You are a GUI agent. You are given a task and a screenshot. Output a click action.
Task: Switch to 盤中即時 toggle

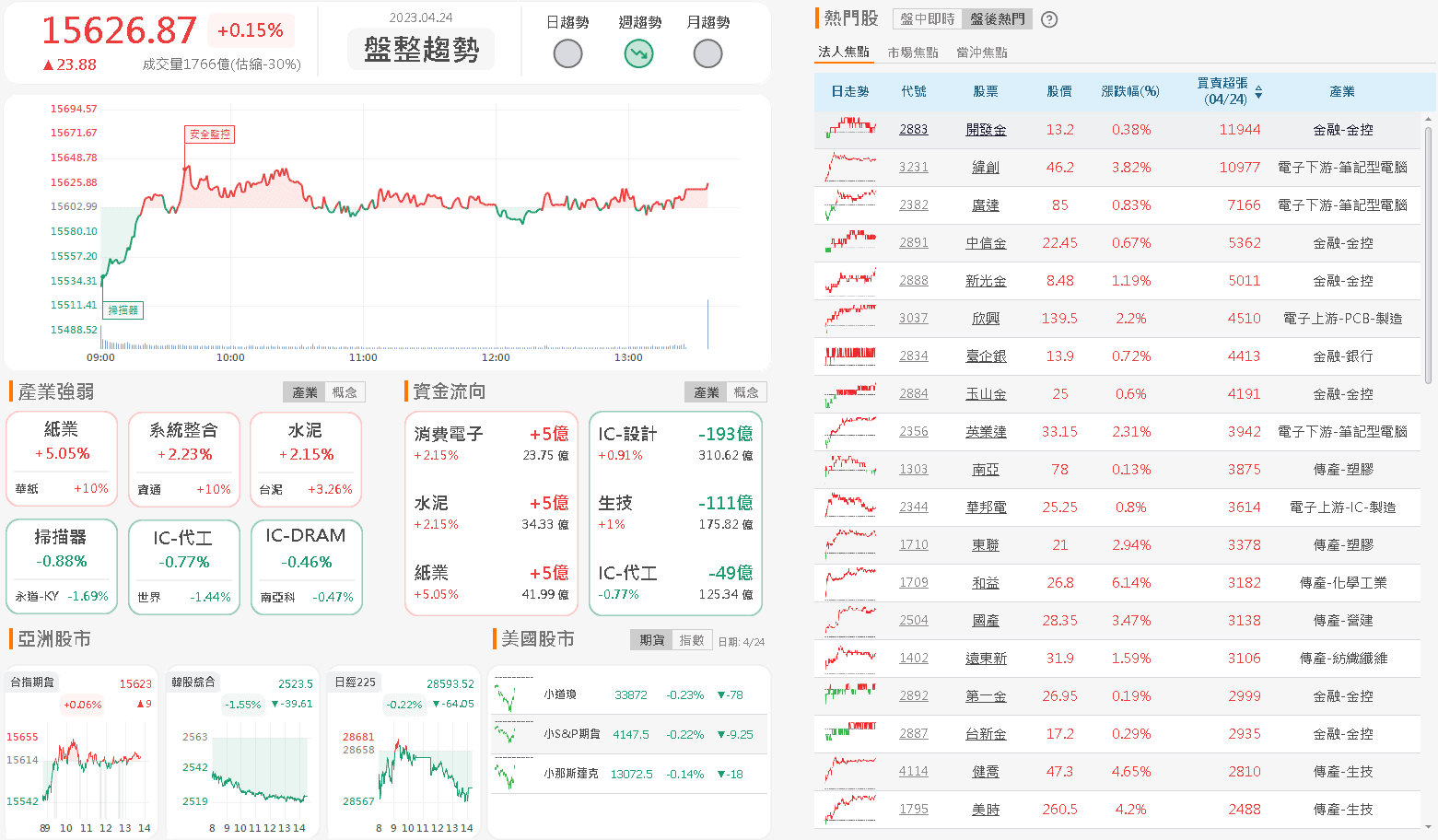[x=928, y=19]
